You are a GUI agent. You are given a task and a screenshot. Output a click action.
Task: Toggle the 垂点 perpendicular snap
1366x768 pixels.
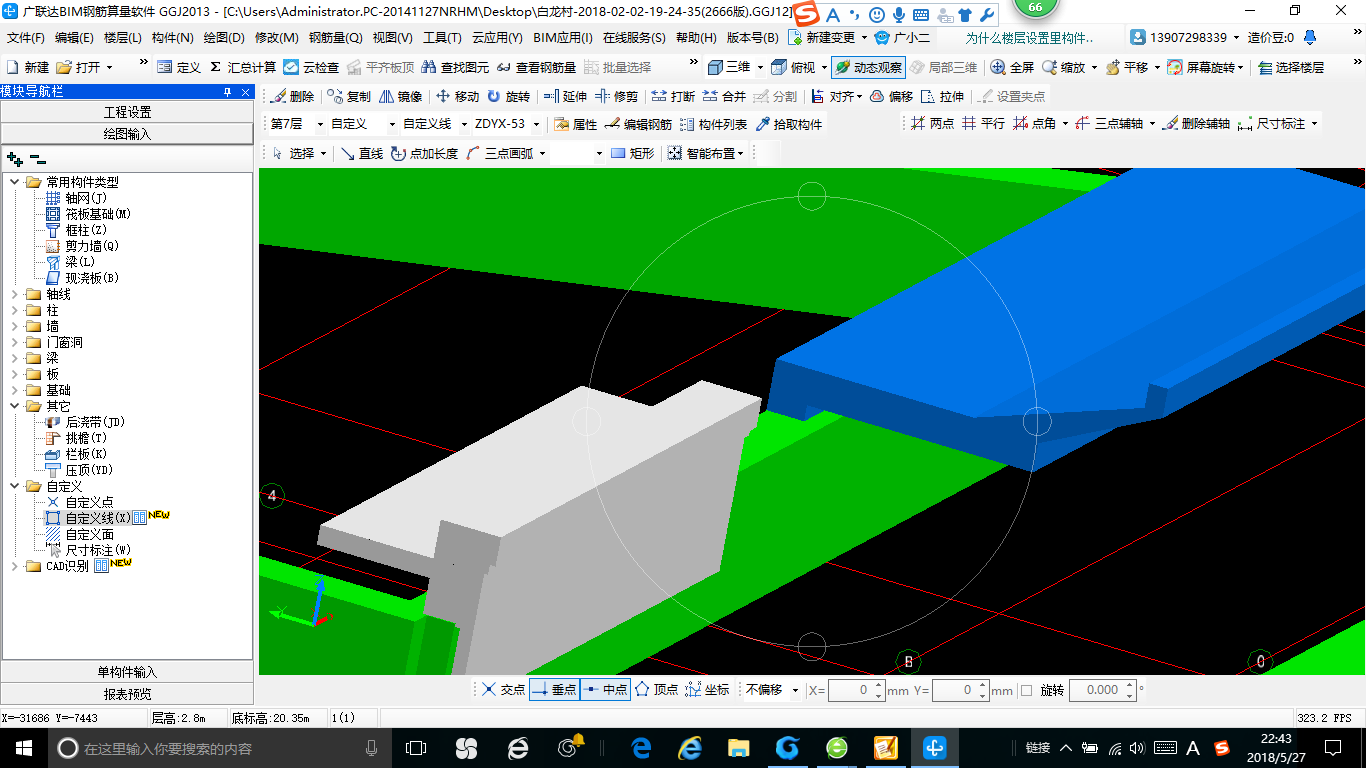[554, 690]
